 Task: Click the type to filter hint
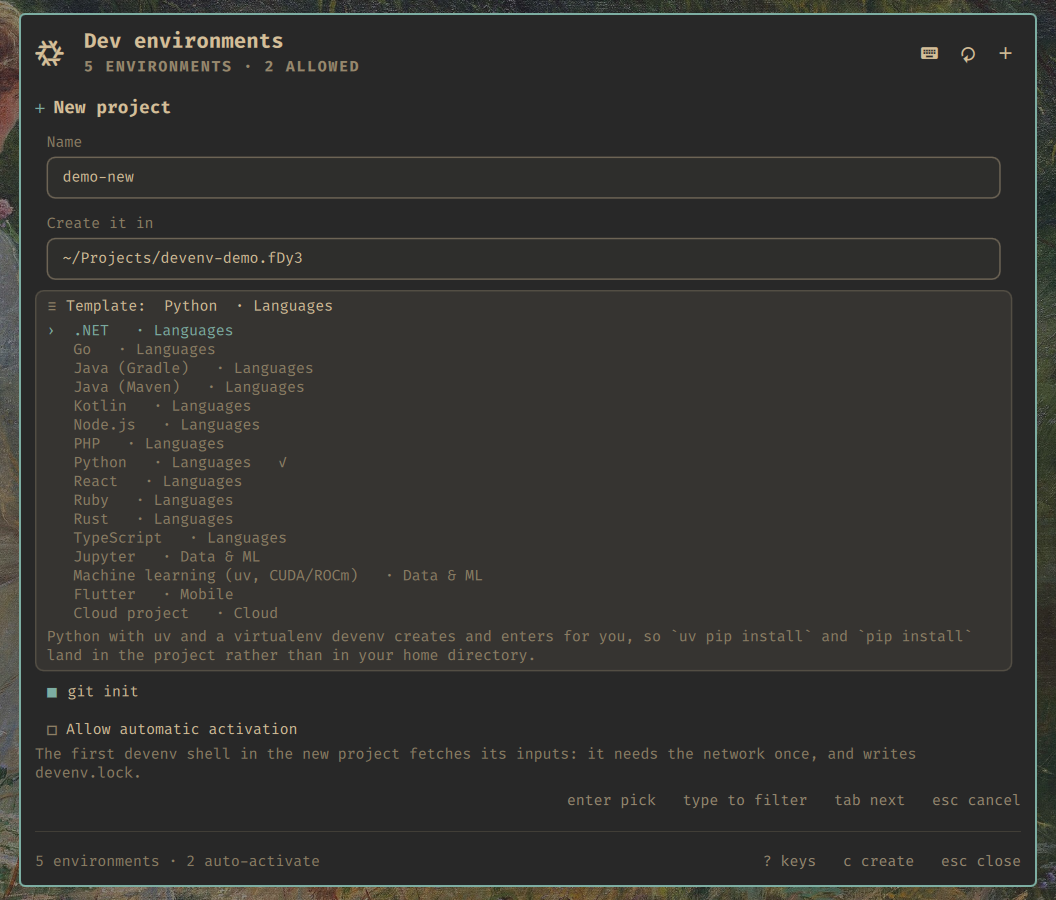point(745,800)
